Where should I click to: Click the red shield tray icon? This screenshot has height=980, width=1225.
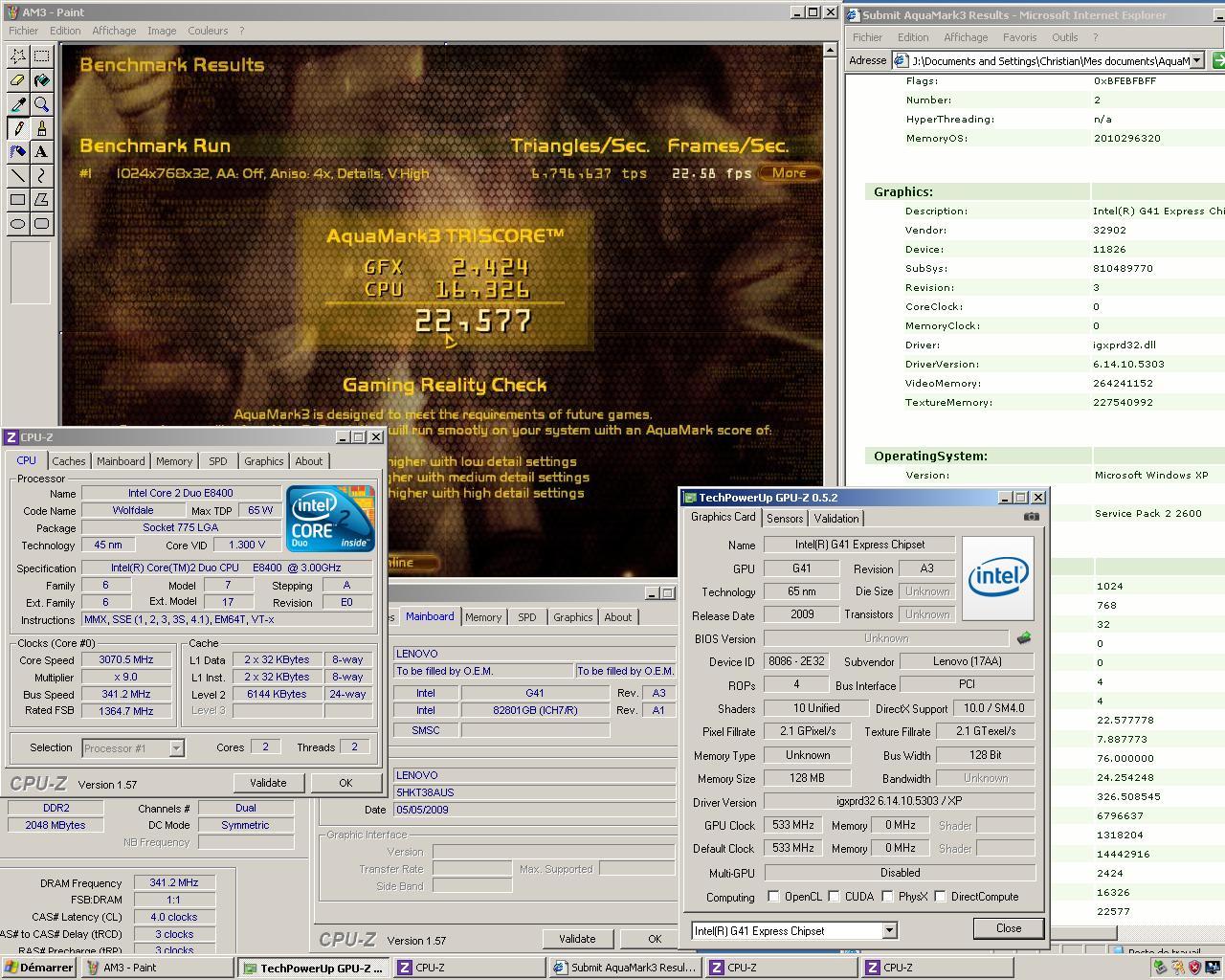click(x=1194, y=968)
